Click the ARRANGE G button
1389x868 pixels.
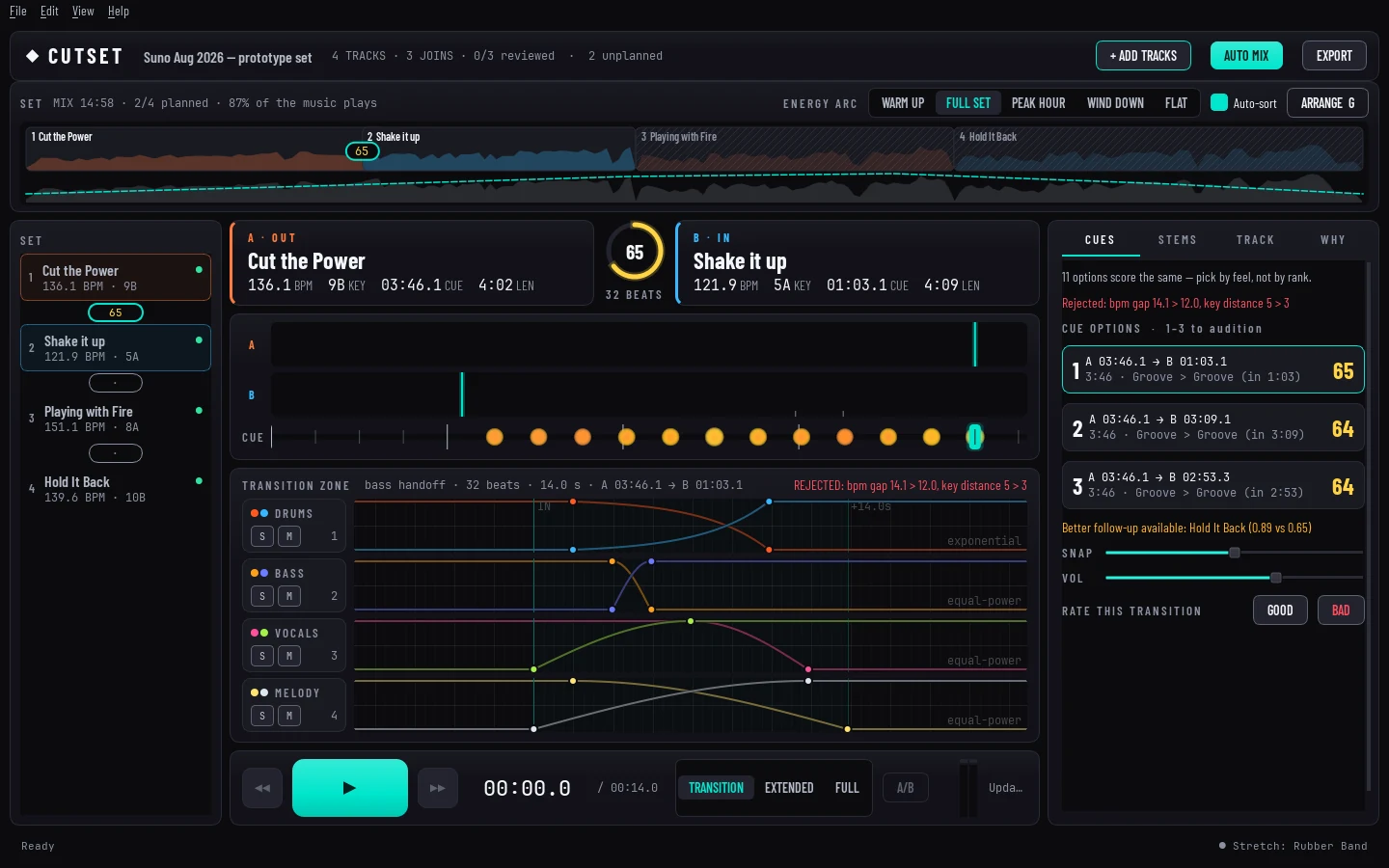point(1327,103)
